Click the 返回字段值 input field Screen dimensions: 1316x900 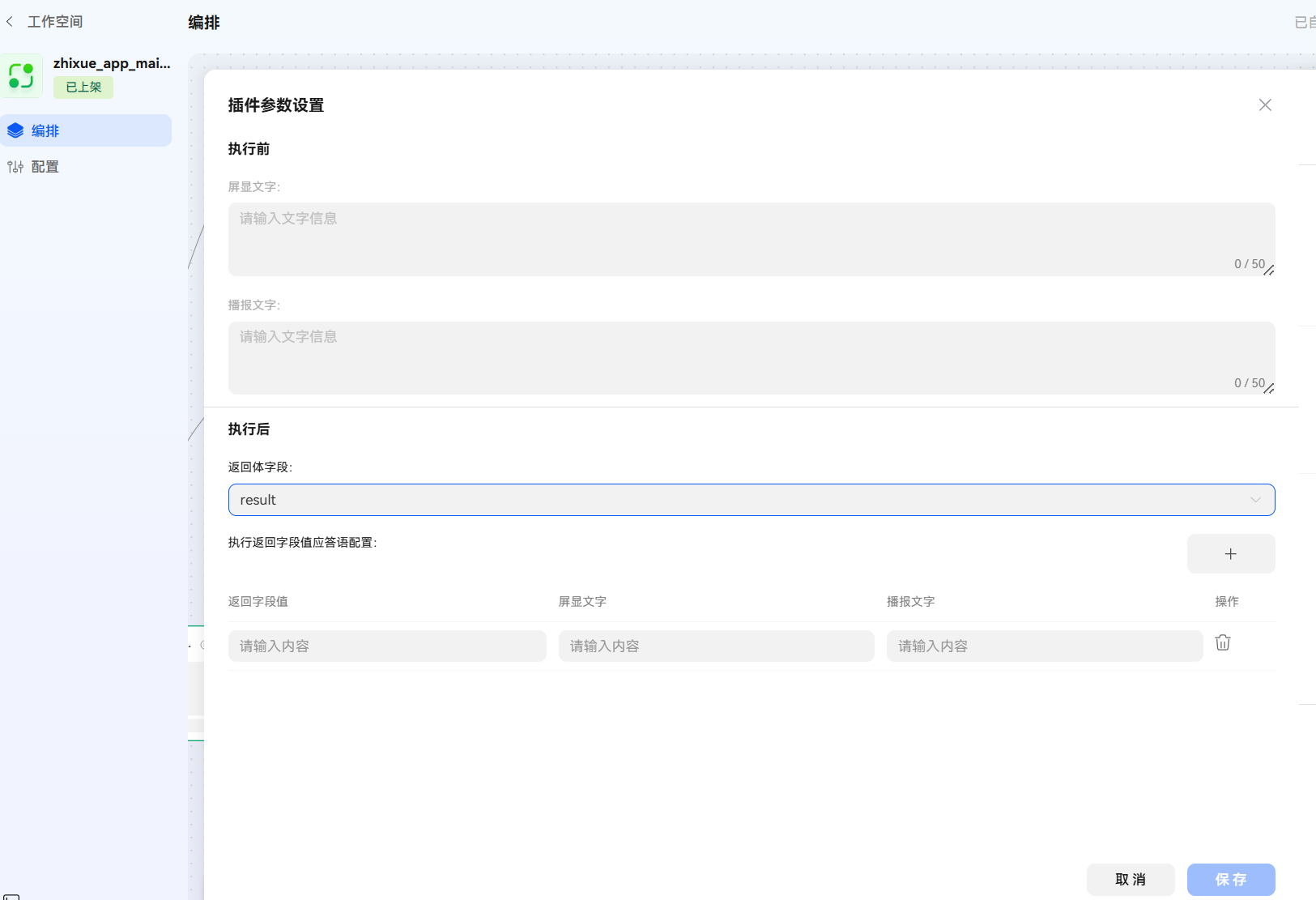pos(387,646)
